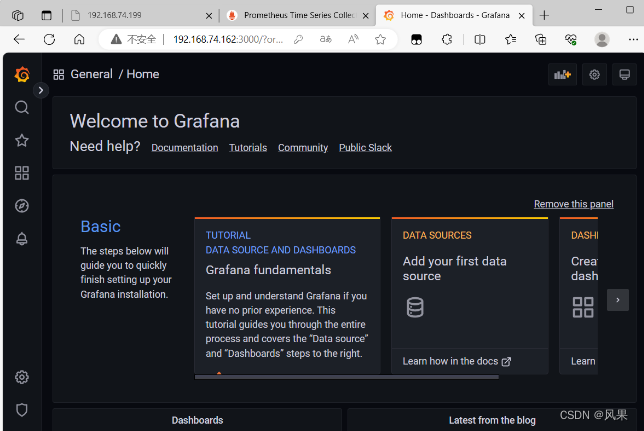
Task: Toggle the read aloud icon
Action: pos(353,39)
